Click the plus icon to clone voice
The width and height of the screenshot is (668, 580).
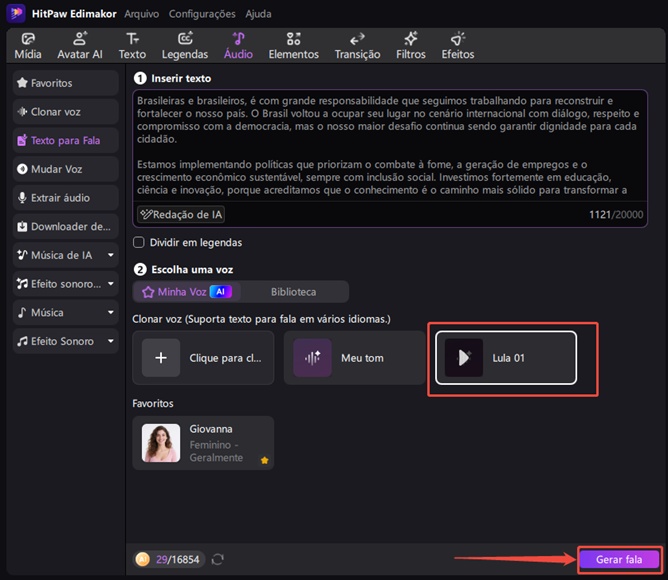click(x=161, y=358)
